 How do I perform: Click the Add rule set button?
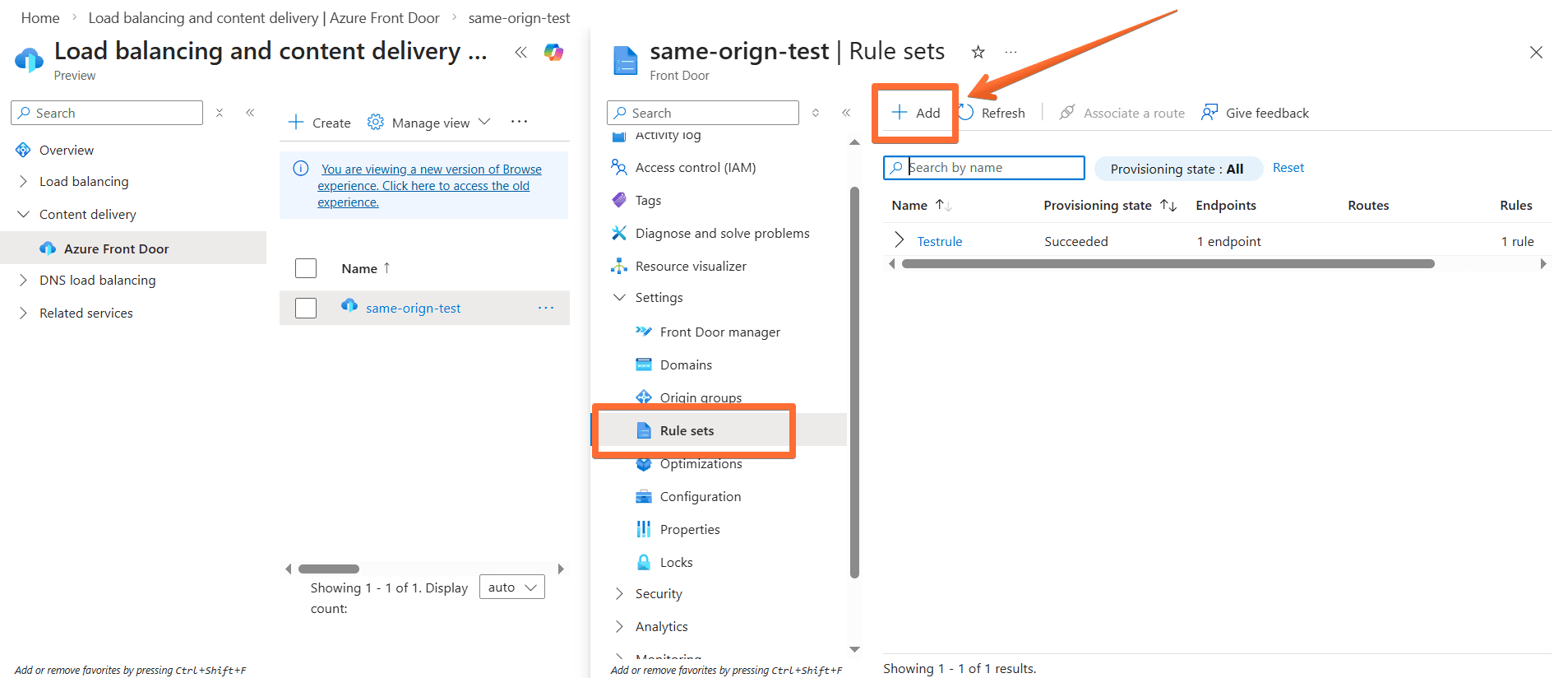click(x=916, y=113)
